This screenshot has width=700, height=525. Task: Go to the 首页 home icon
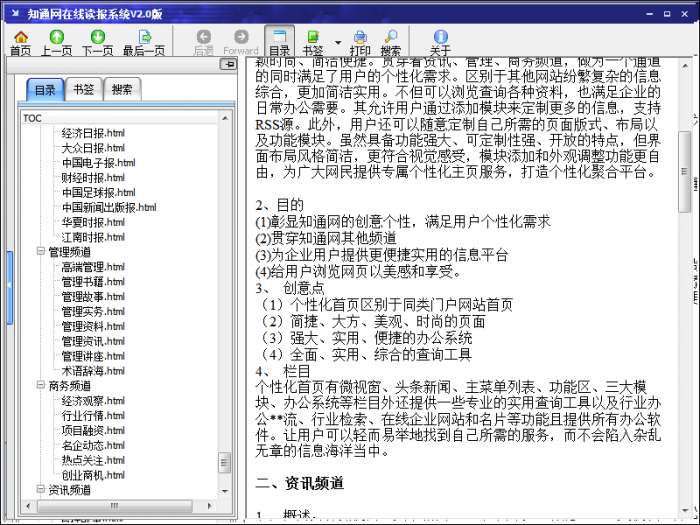[x=21, y=37]
